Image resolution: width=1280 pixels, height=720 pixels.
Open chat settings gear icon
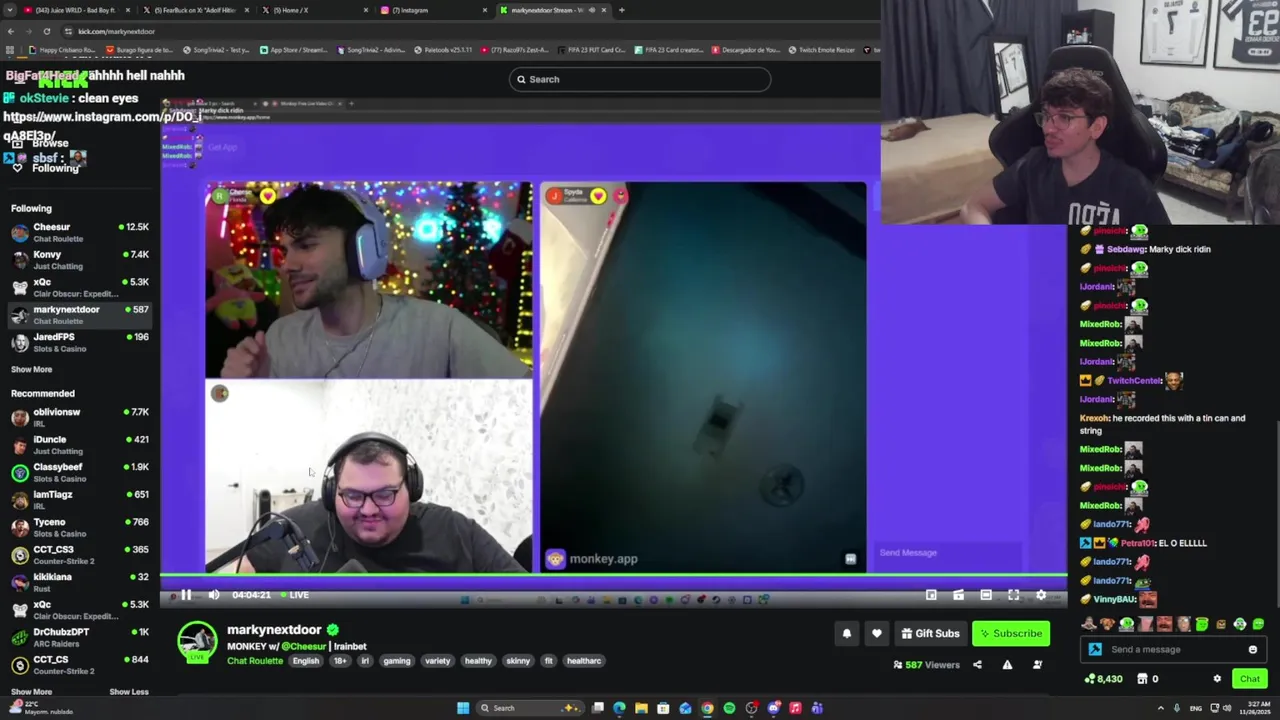1217,679
